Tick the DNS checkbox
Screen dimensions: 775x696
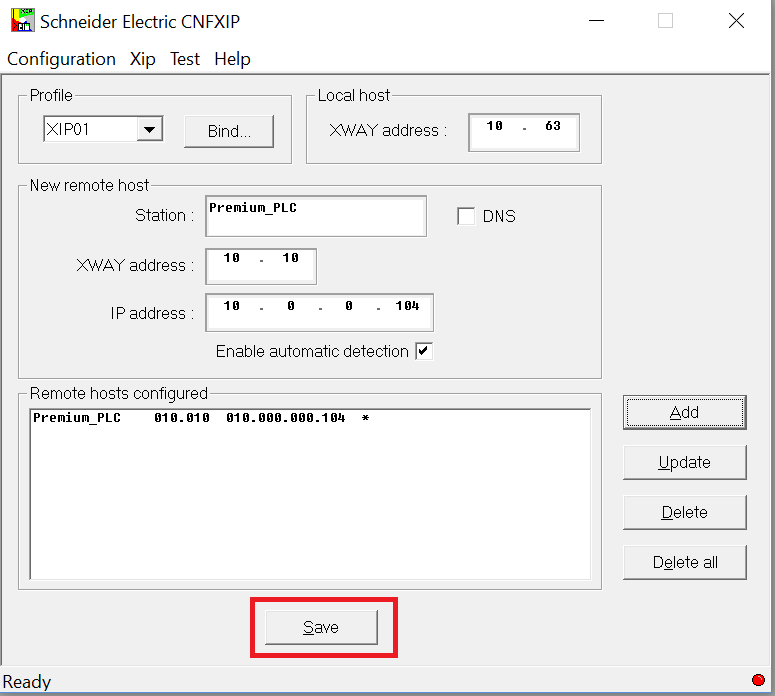point(466,216)
